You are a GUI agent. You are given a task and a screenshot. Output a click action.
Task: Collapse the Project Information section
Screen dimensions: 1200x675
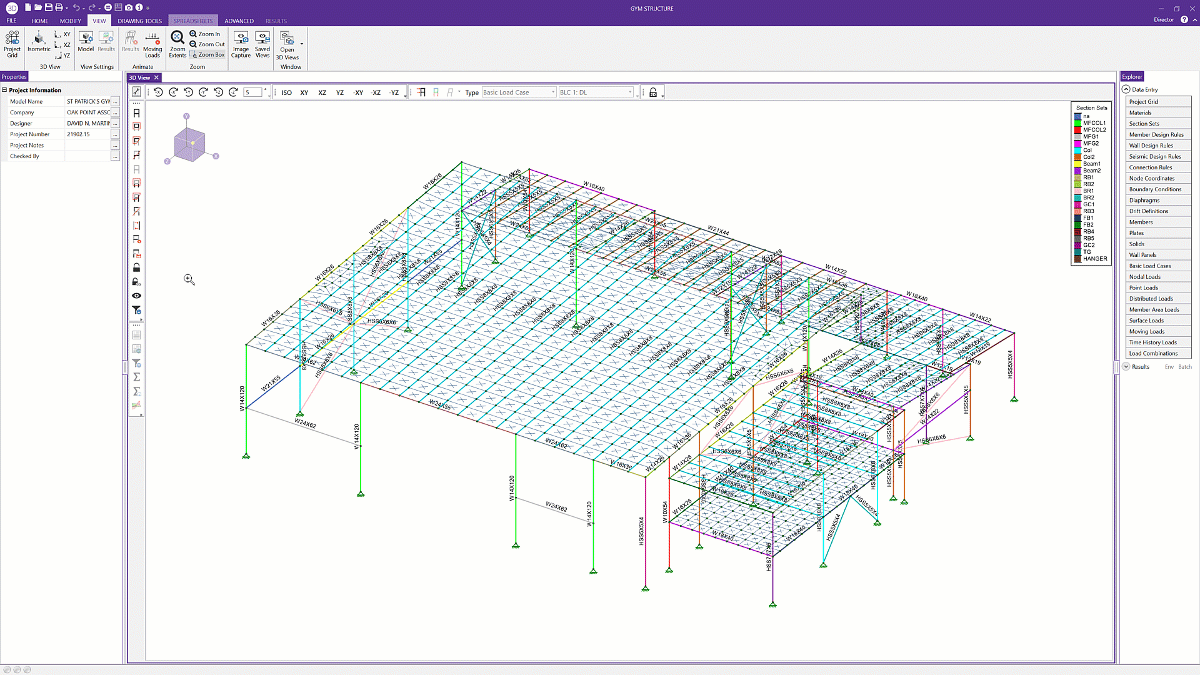click(x=5, y=90)
